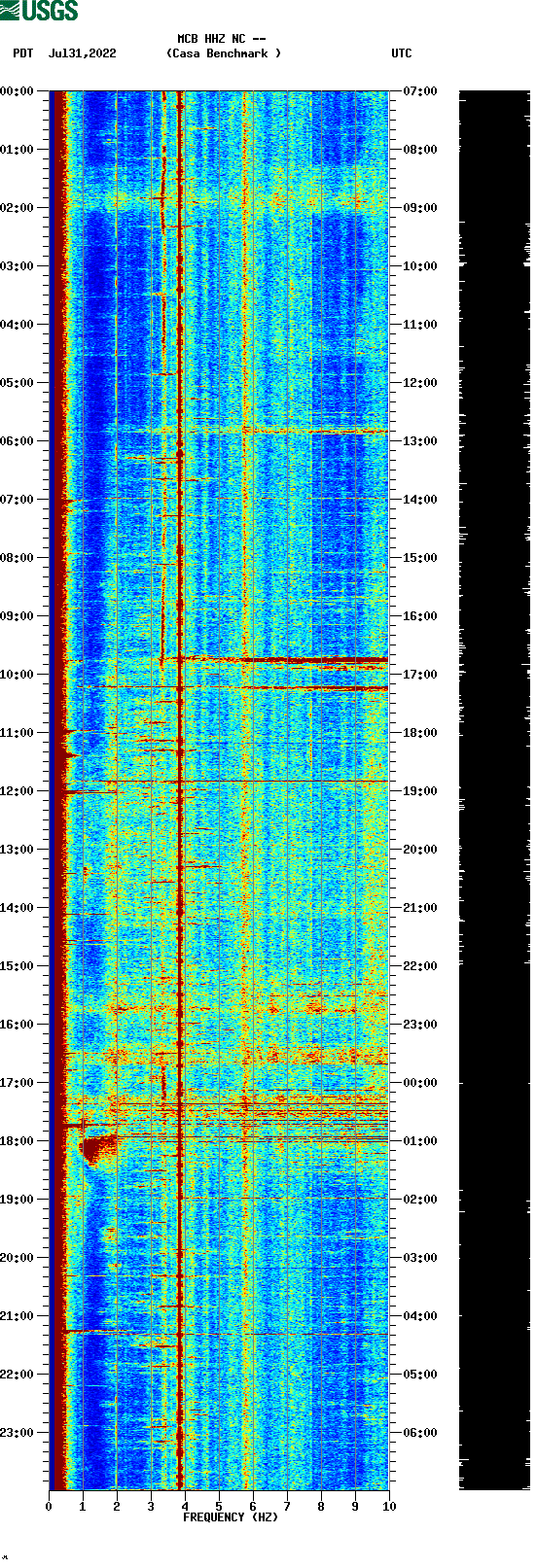This screenshot has height=1568, width=537.
Task: Click 23:00 on the PDT time axis
Action: click(17, 1433)
